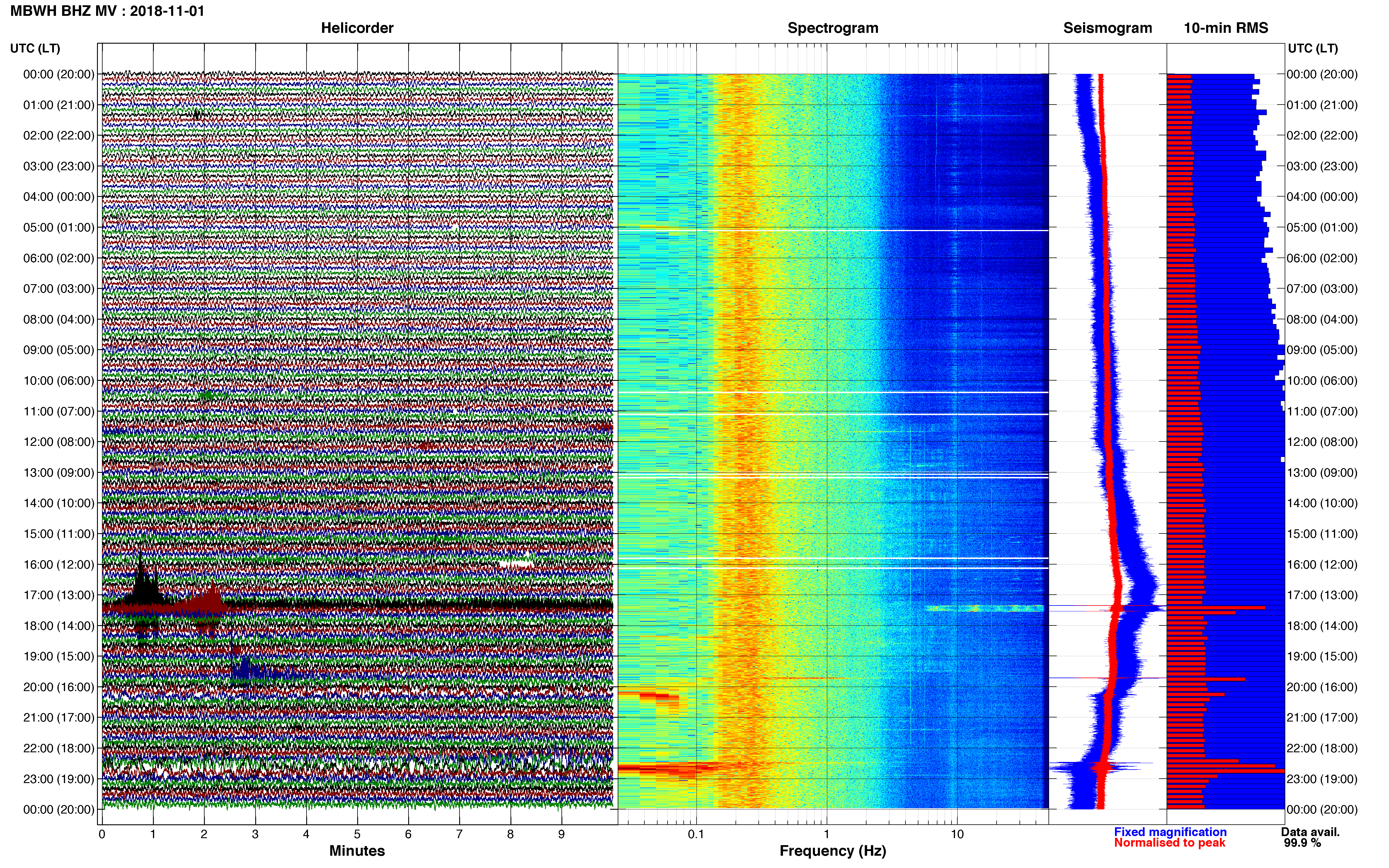This screenshot has height=868, width=1389.
Task: Click the left axis label '05:00 (01:00)'
Action: click(x=59, y=227)
